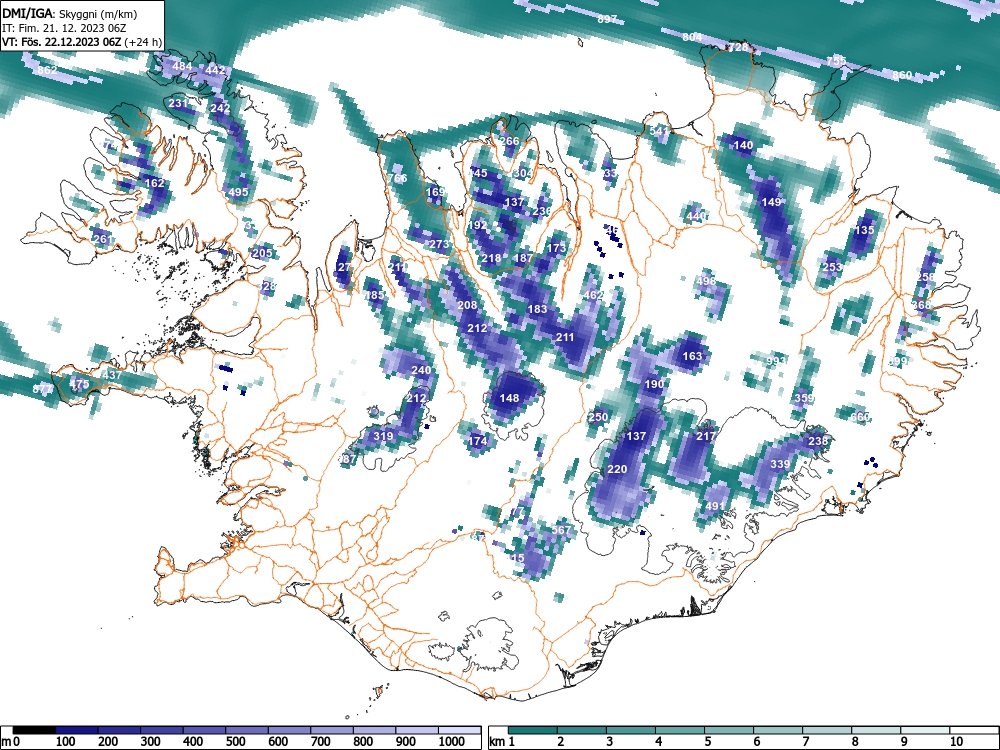The image size is (1000, 750).
Task: Select the 240 visibility label
Action: 421,371
